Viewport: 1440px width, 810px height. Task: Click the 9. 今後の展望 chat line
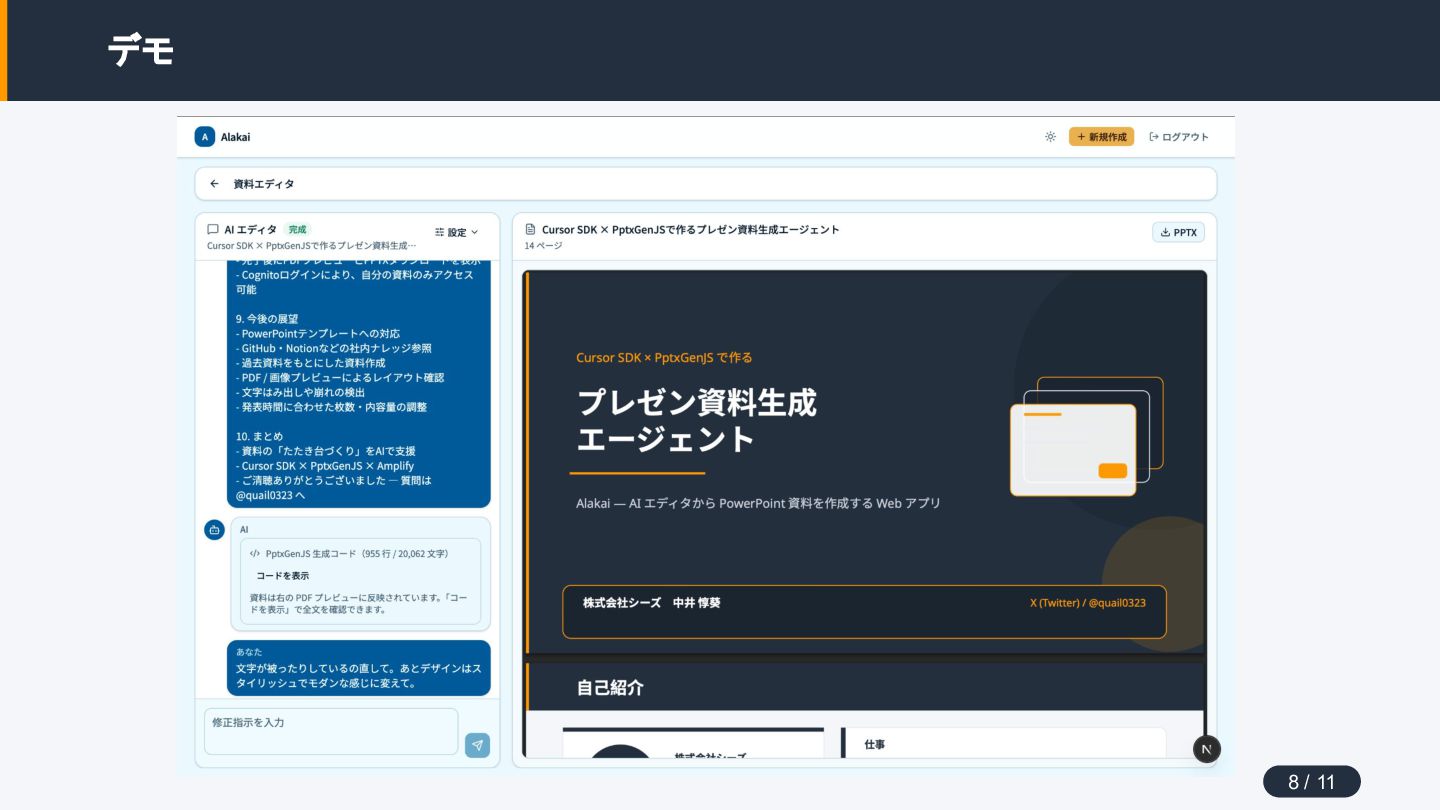[x=267, y=319]
